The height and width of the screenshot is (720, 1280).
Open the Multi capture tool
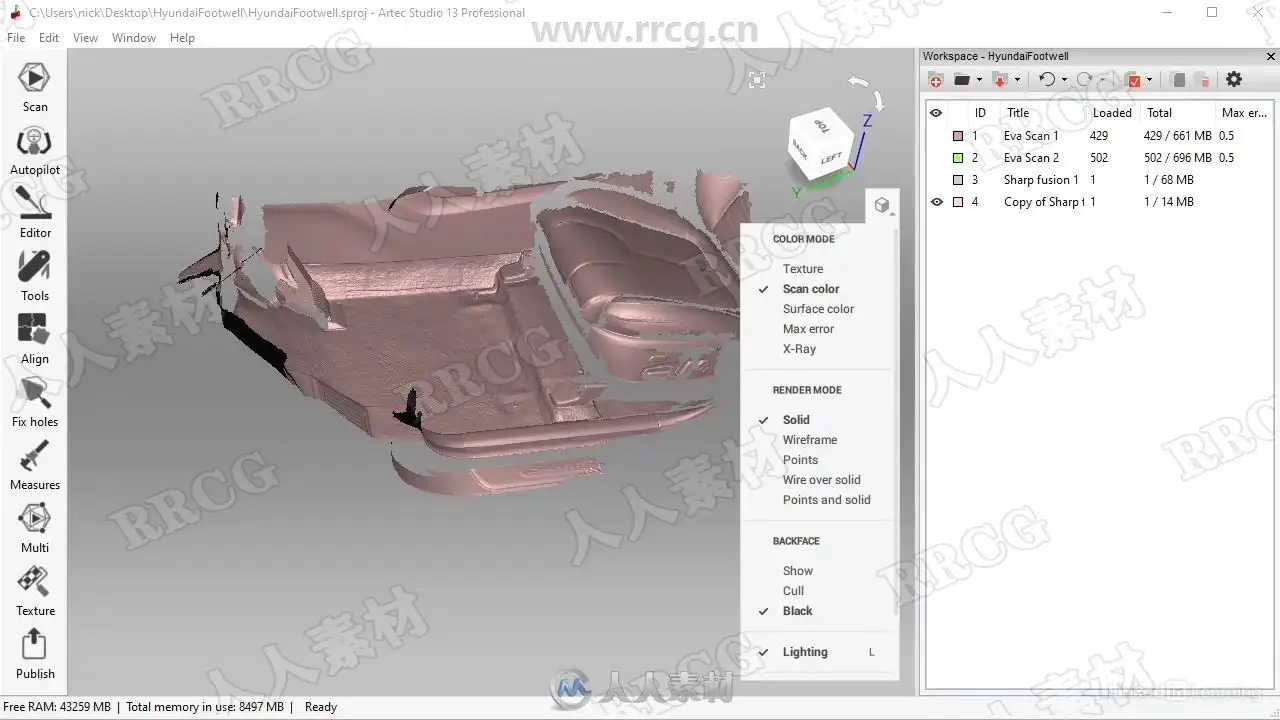tap(35, 528)
